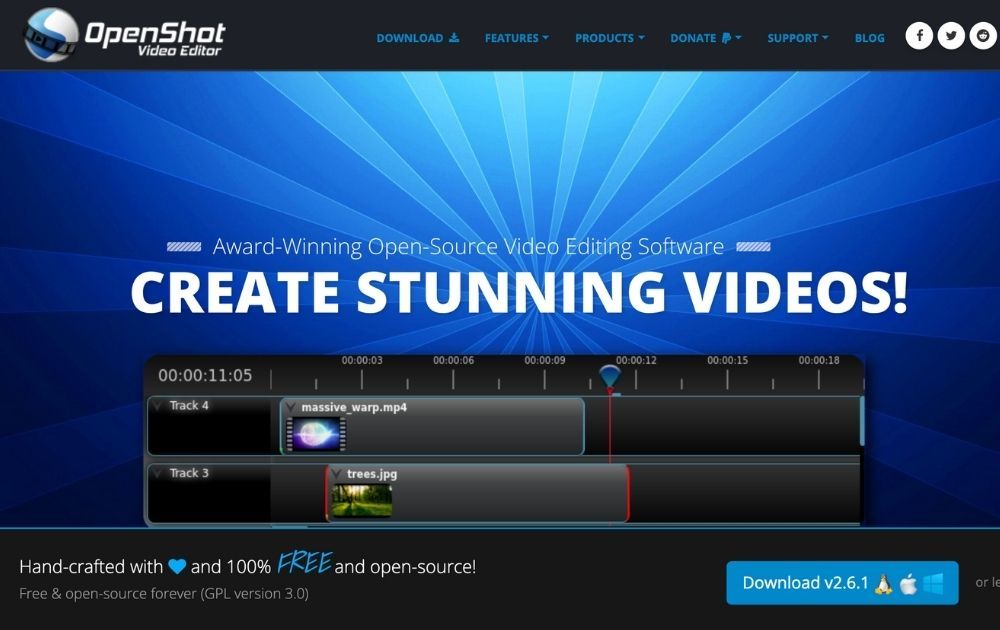Click the 00:00:06 ruler mark
Viewport: 1000px width, 630px height.
tap(453, 360)
